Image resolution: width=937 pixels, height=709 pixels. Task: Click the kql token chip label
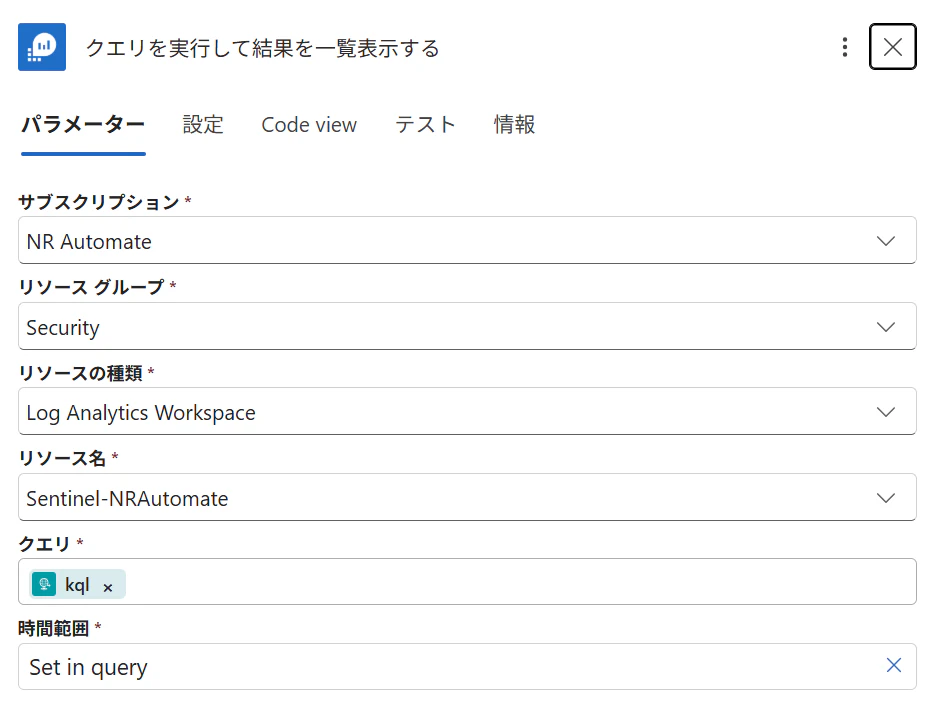(x=77, y=585)
